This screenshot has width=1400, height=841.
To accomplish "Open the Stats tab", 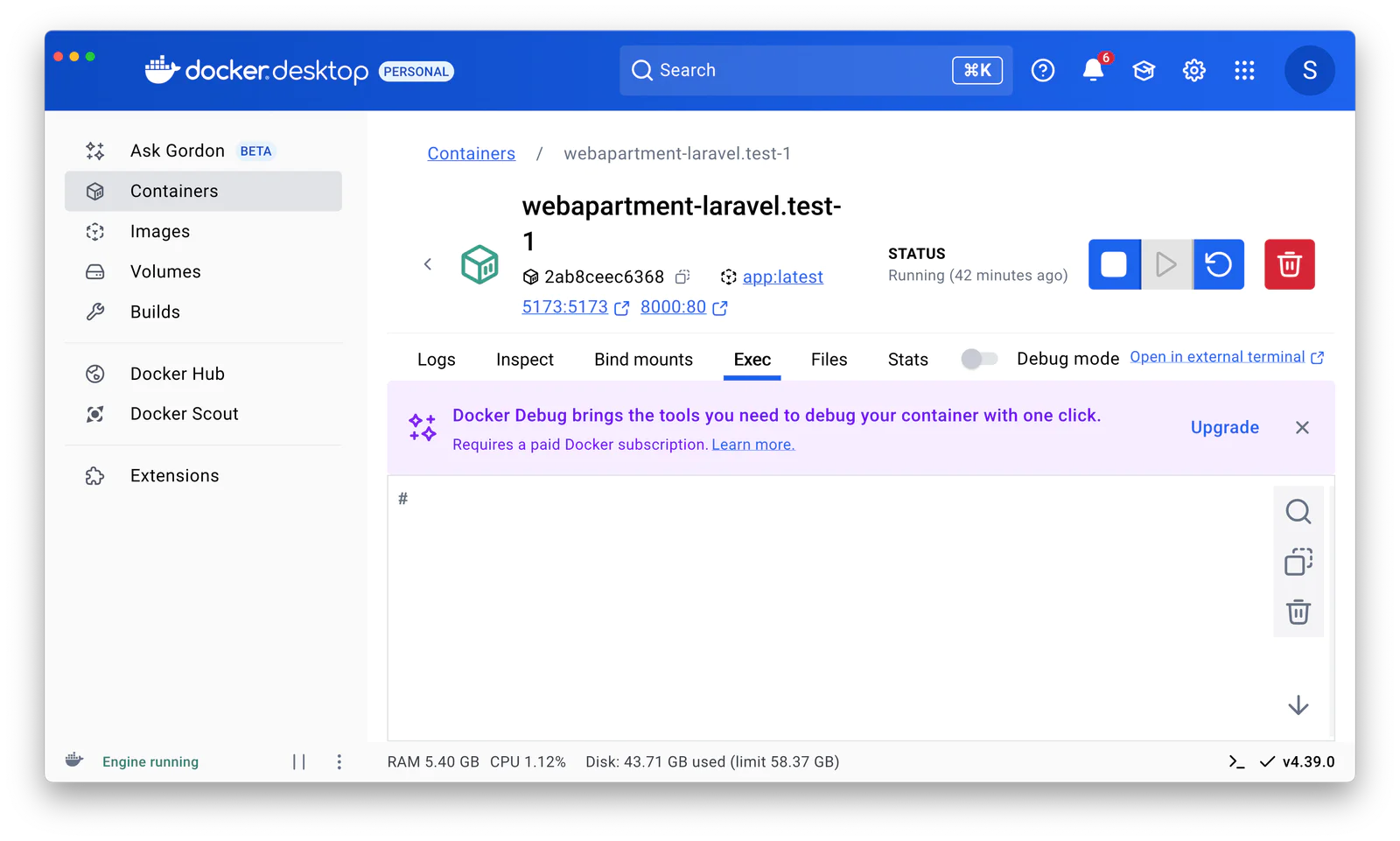I will (908, 360).
